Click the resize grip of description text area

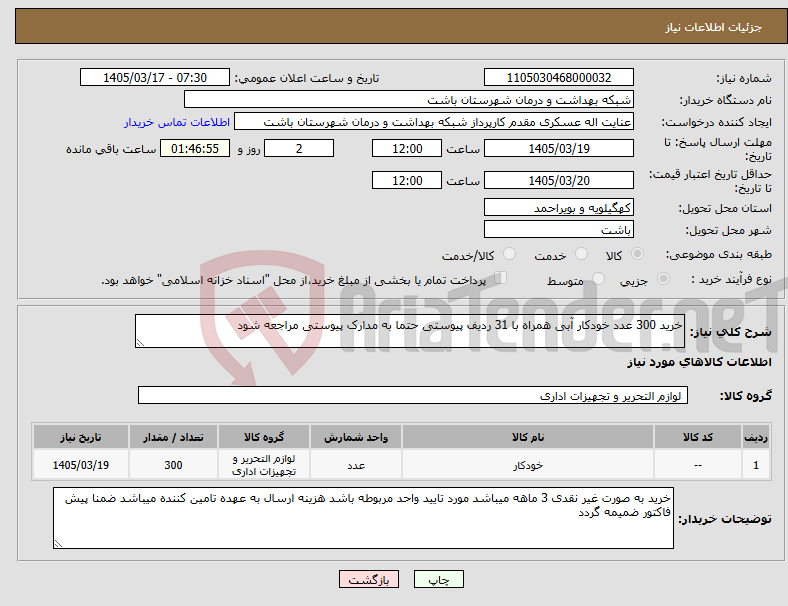click(x=140, y=343)
